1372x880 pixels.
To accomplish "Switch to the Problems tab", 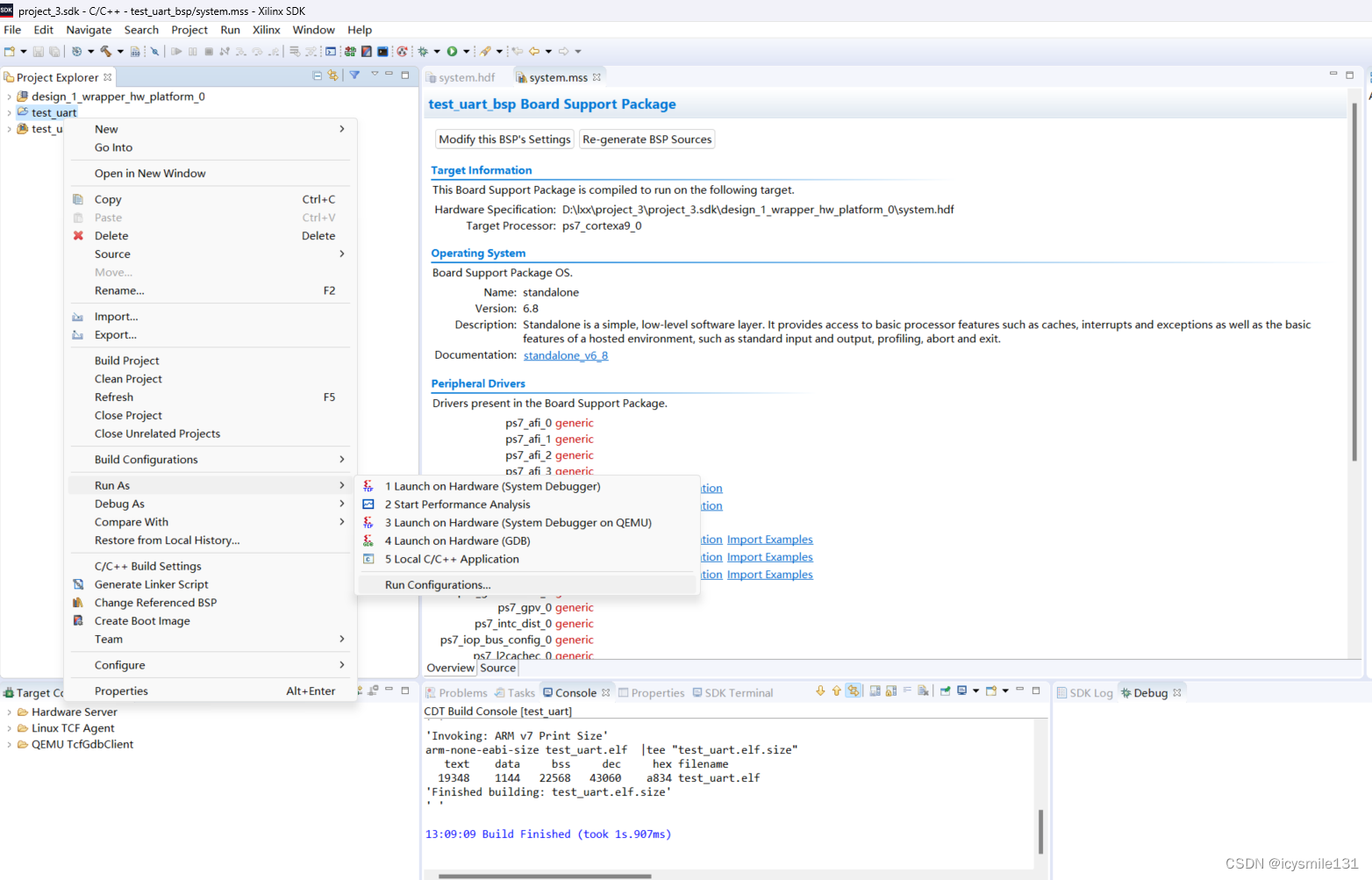I will (x=456, y=692).
